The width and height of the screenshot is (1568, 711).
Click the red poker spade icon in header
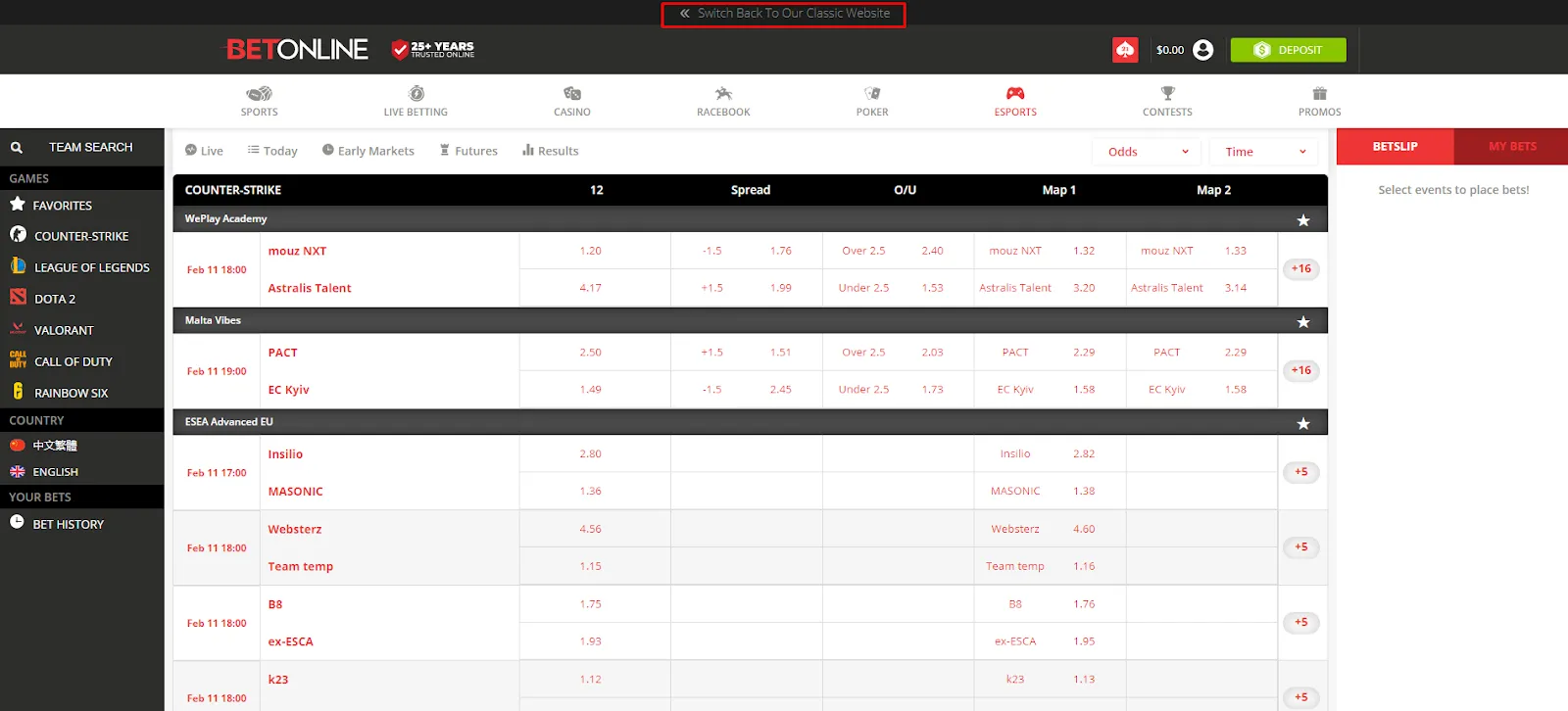click(1125, 50)
